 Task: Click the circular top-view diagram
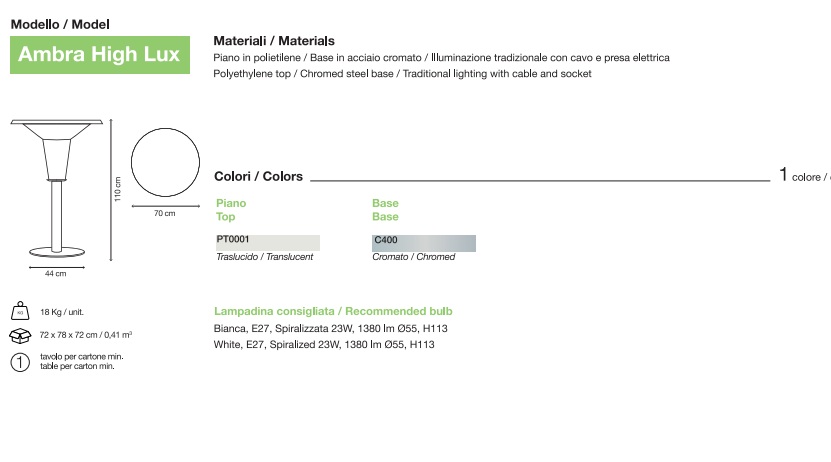click(x=164, y=162)
